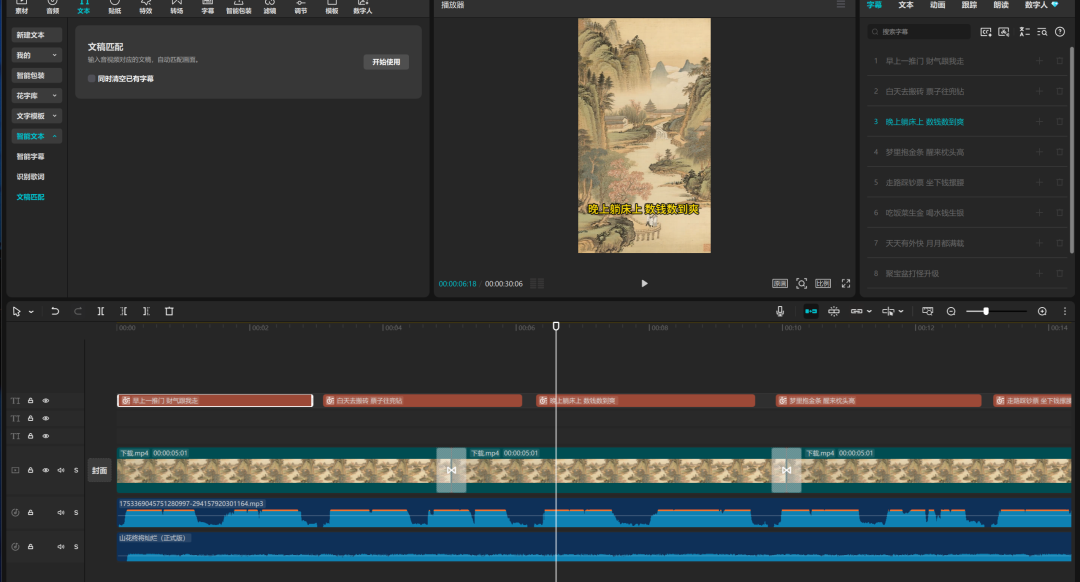This screenshot has width=1080, height=582.
Task: Play the video preview
Action: coord(644,283)
